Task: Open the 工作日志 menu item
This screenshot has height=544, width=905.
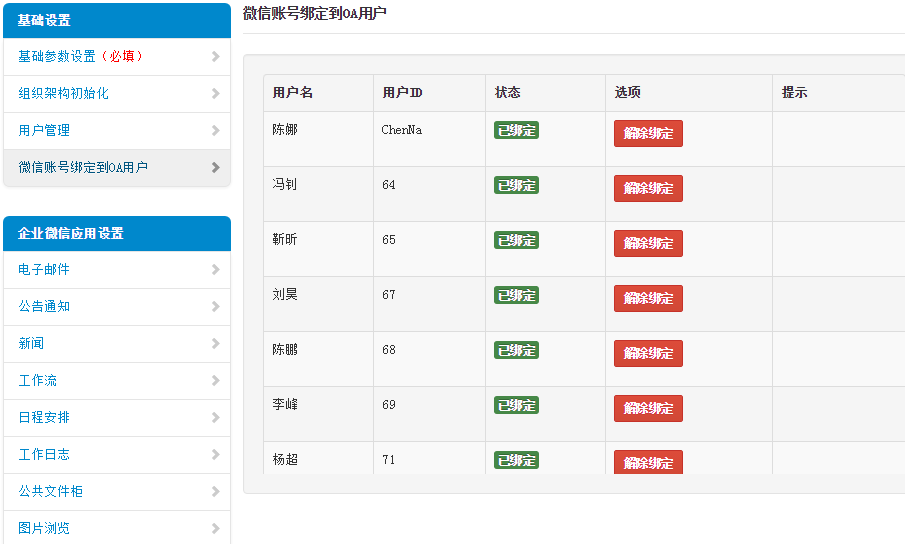Action: tap(45, 455)
